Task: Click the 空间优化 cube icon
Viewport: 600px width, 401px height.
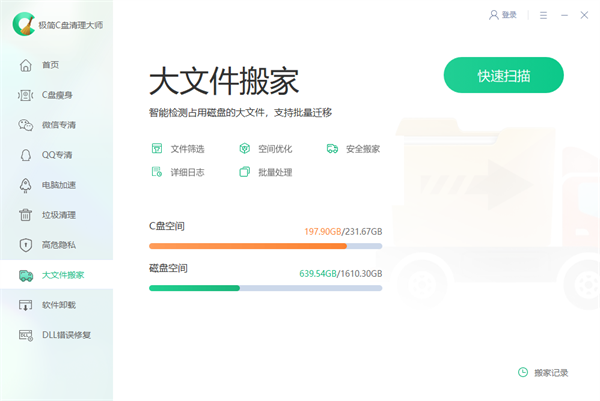Action: pyautogui.click(x=244, y=148)
